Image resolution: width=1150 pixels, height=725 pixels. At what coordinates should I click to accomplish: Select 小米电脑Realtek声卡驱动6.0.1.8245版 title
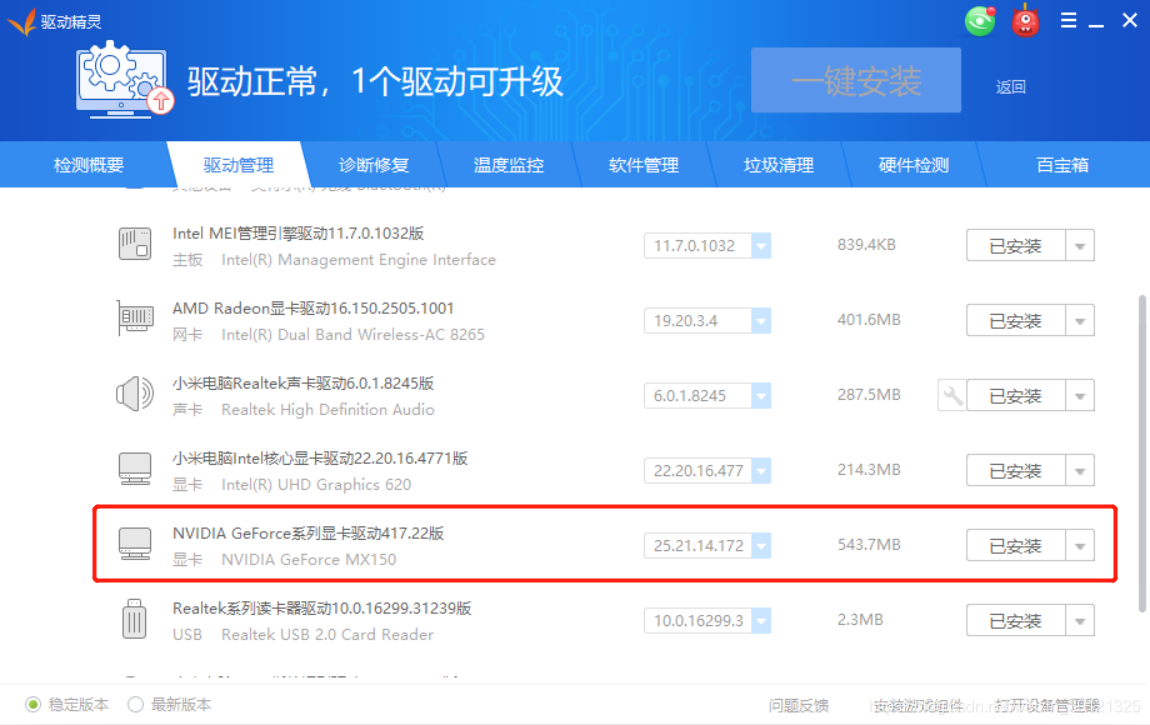(x=303, y=383)
